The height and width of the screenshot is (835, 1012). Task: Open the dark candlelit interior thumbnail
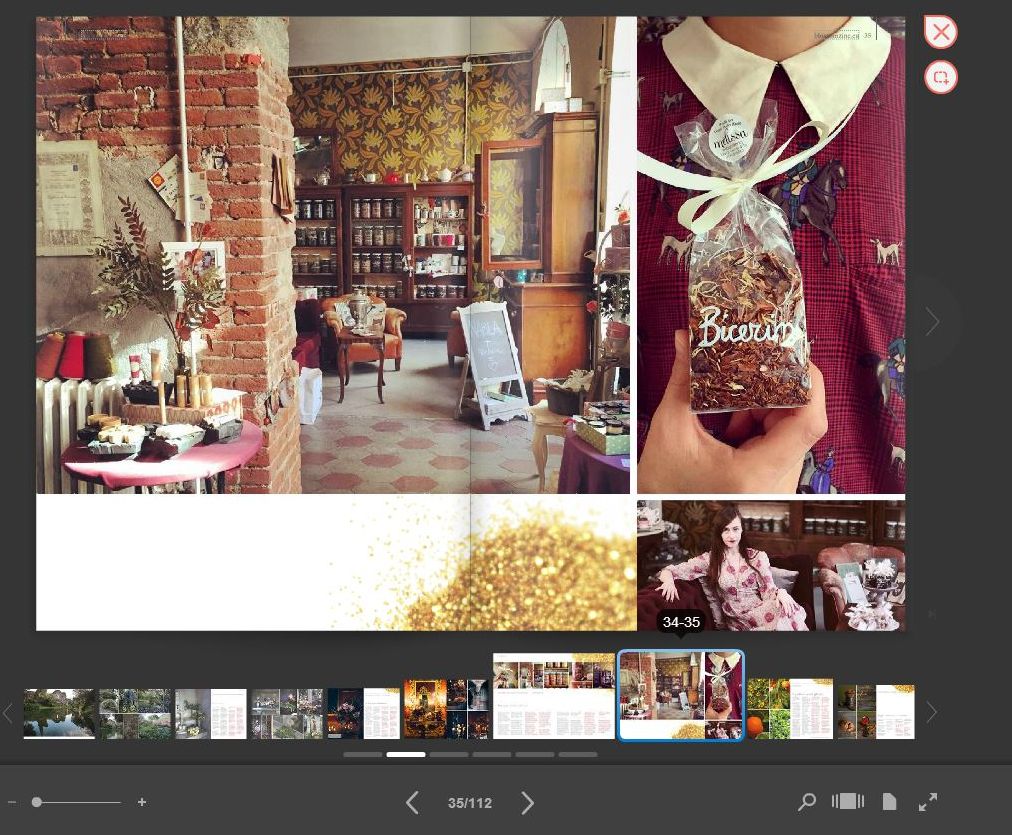446,709
